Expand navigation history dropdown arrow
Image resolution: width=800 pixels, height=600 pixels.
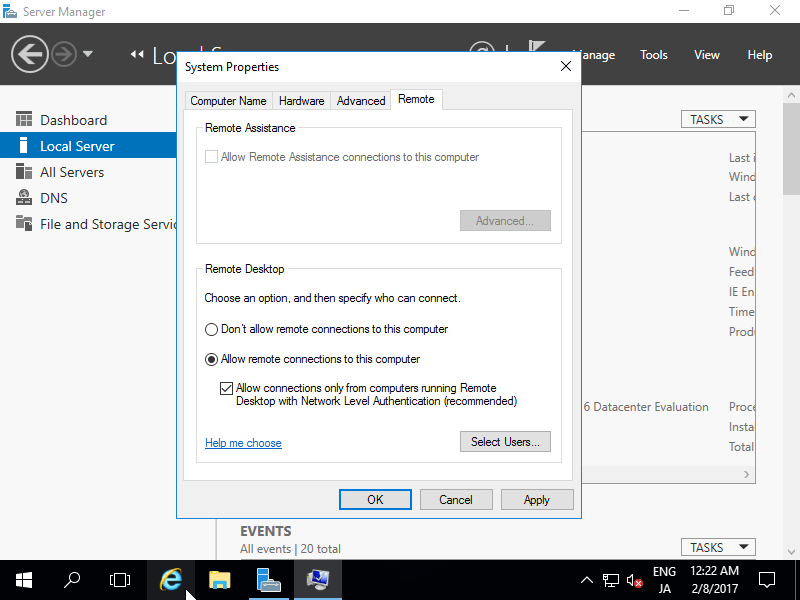(88, 54)
